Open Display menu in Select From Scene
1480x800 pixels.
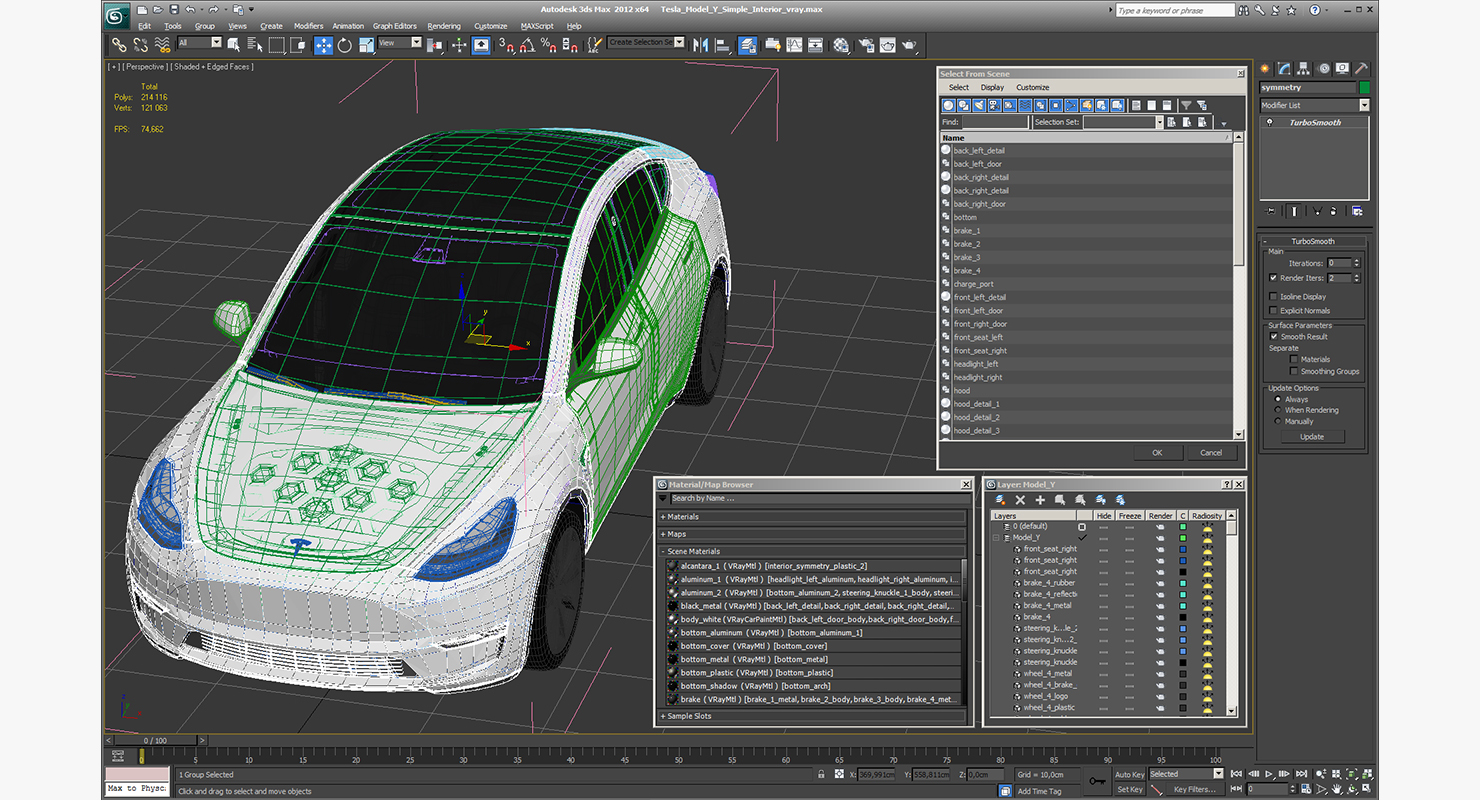pyautogui.click(x=992, y=87)
